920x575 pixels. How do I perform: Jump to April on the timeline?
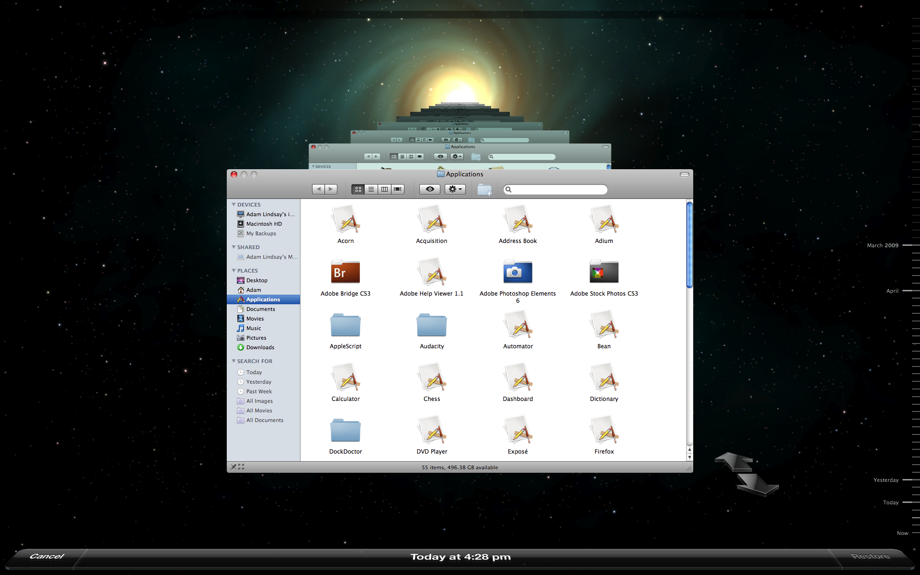892,291
